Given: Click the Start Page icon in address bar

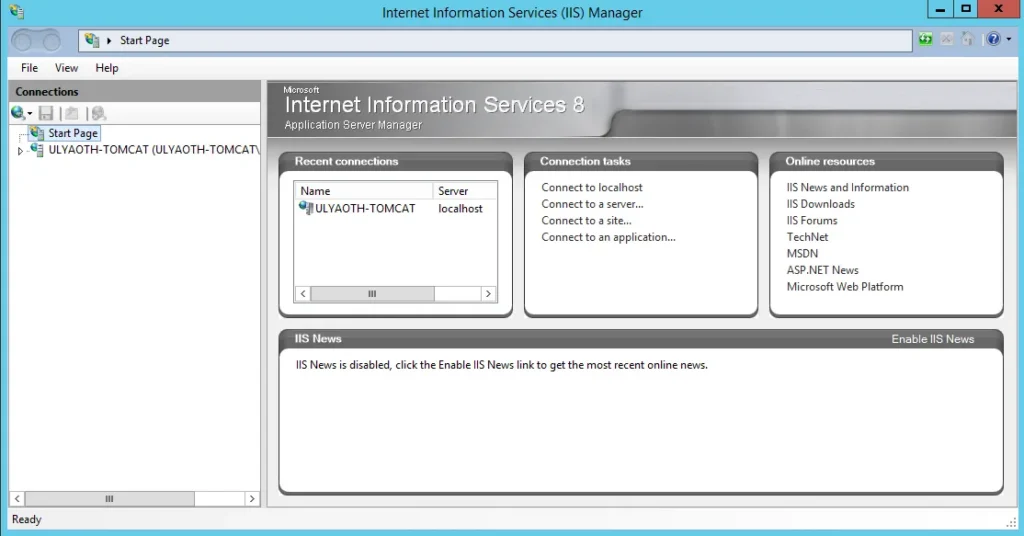Looking at the screenshot, I should [93, 41].
